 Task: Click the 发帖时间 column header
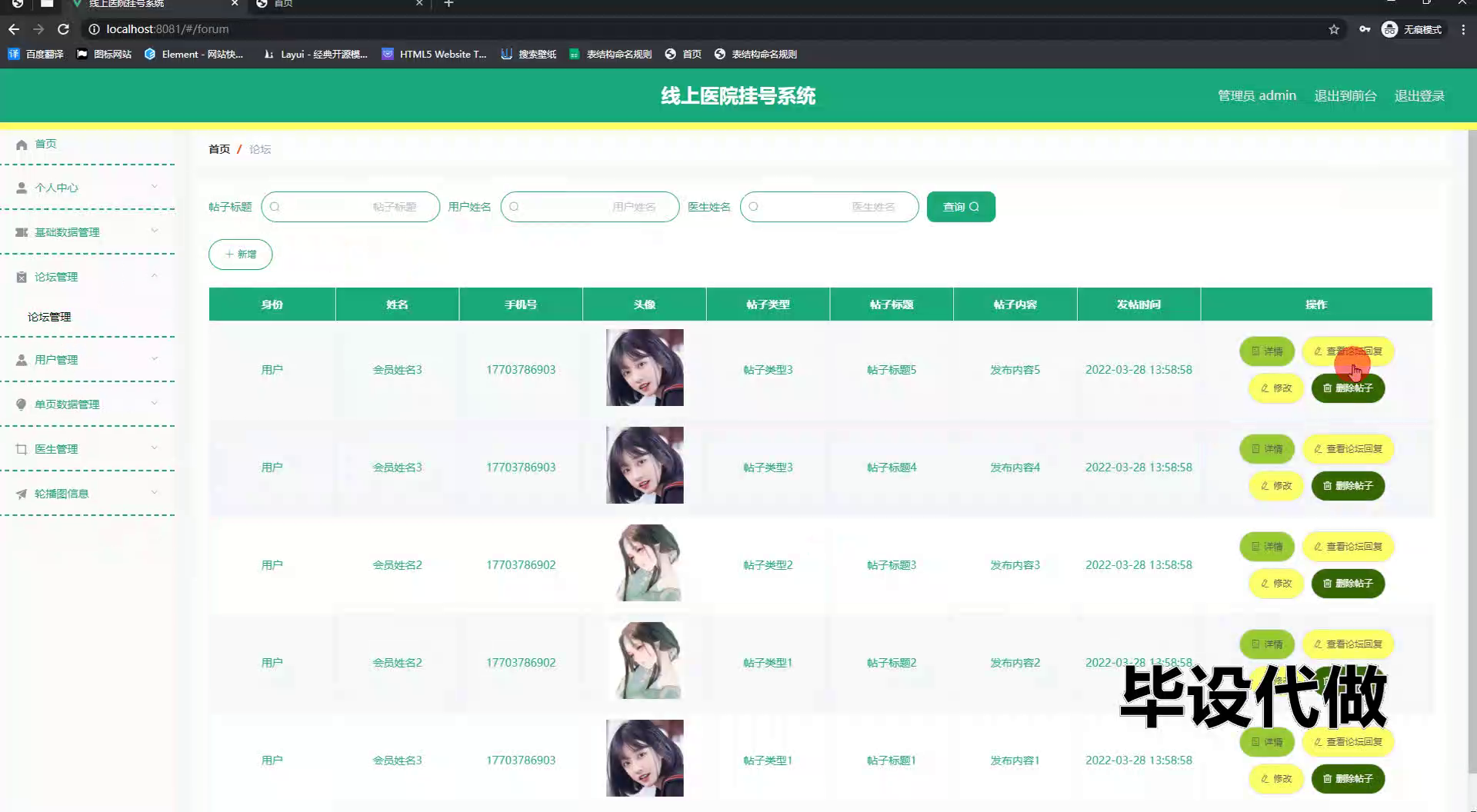pyautogui.click(x=1139, y=304)
